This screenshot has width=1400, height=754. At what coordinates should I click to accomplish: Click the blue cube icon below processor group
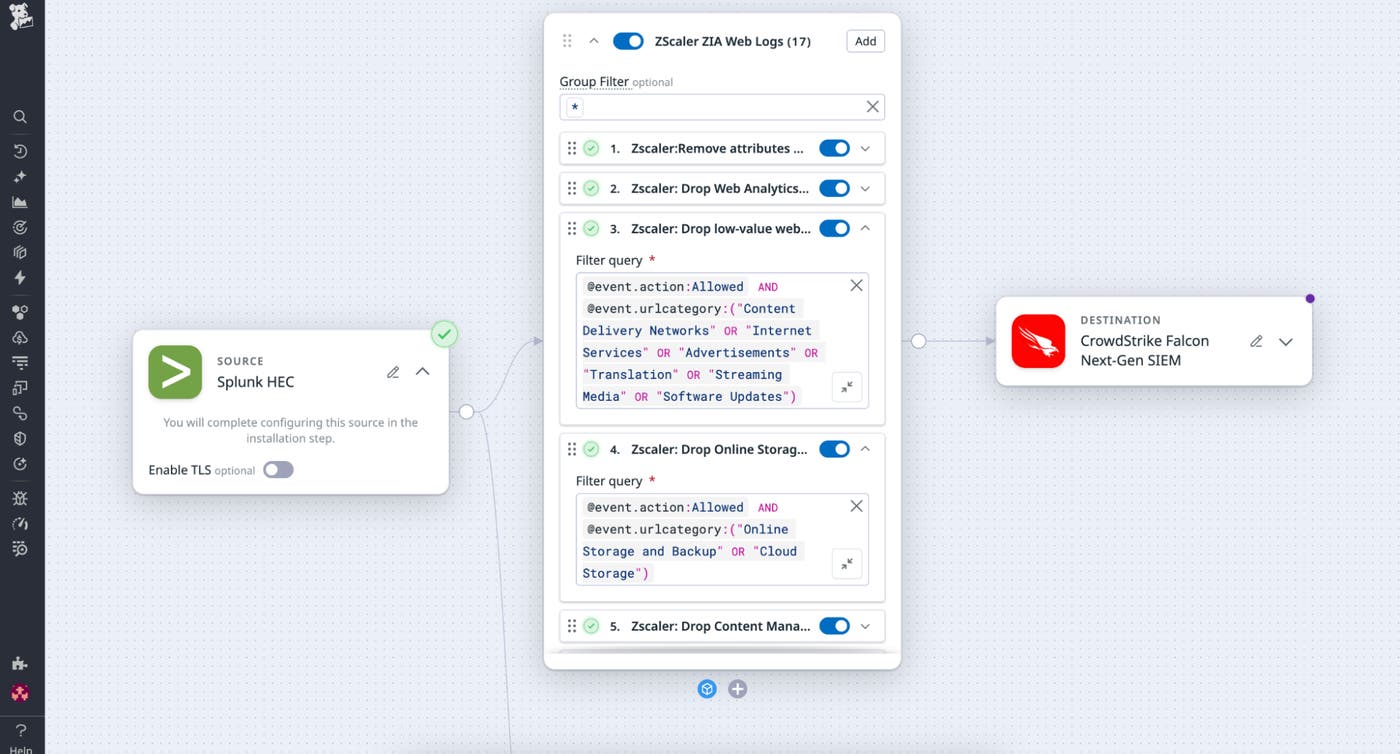tap(707, 689)
